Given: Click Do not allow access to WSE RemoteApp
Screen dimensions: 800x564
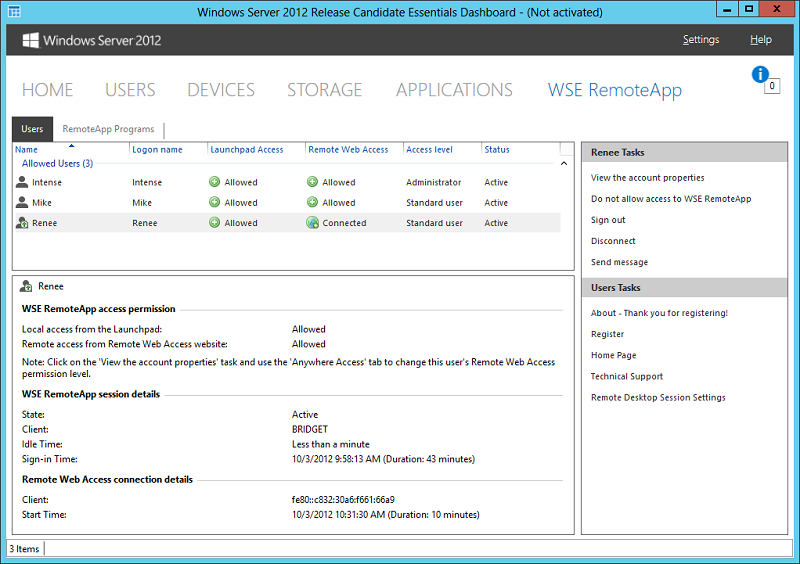Looking at the screenshot, I should coord(671,199).
